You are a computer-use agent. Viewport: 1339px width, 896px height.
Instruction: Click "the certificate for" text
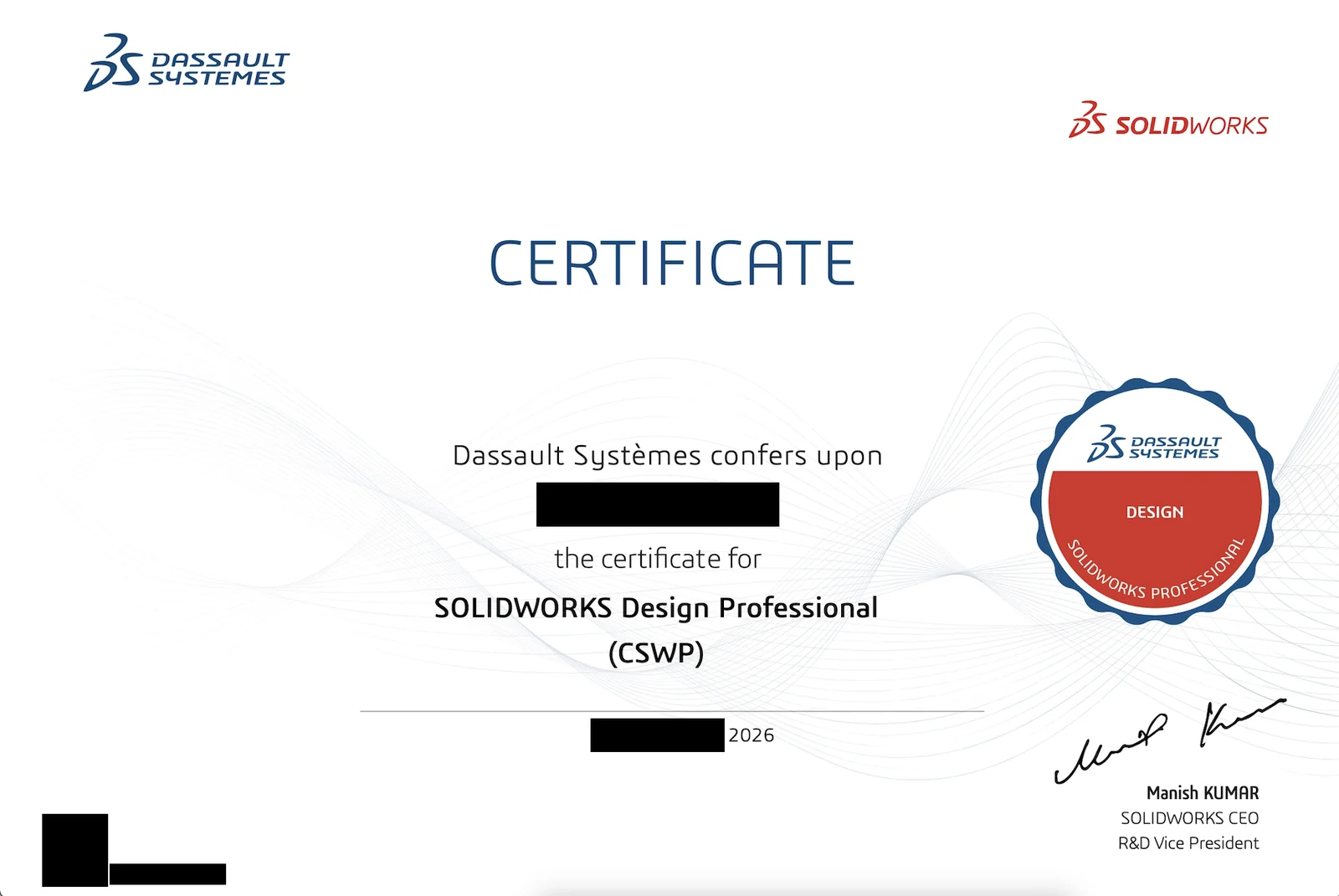658,559
